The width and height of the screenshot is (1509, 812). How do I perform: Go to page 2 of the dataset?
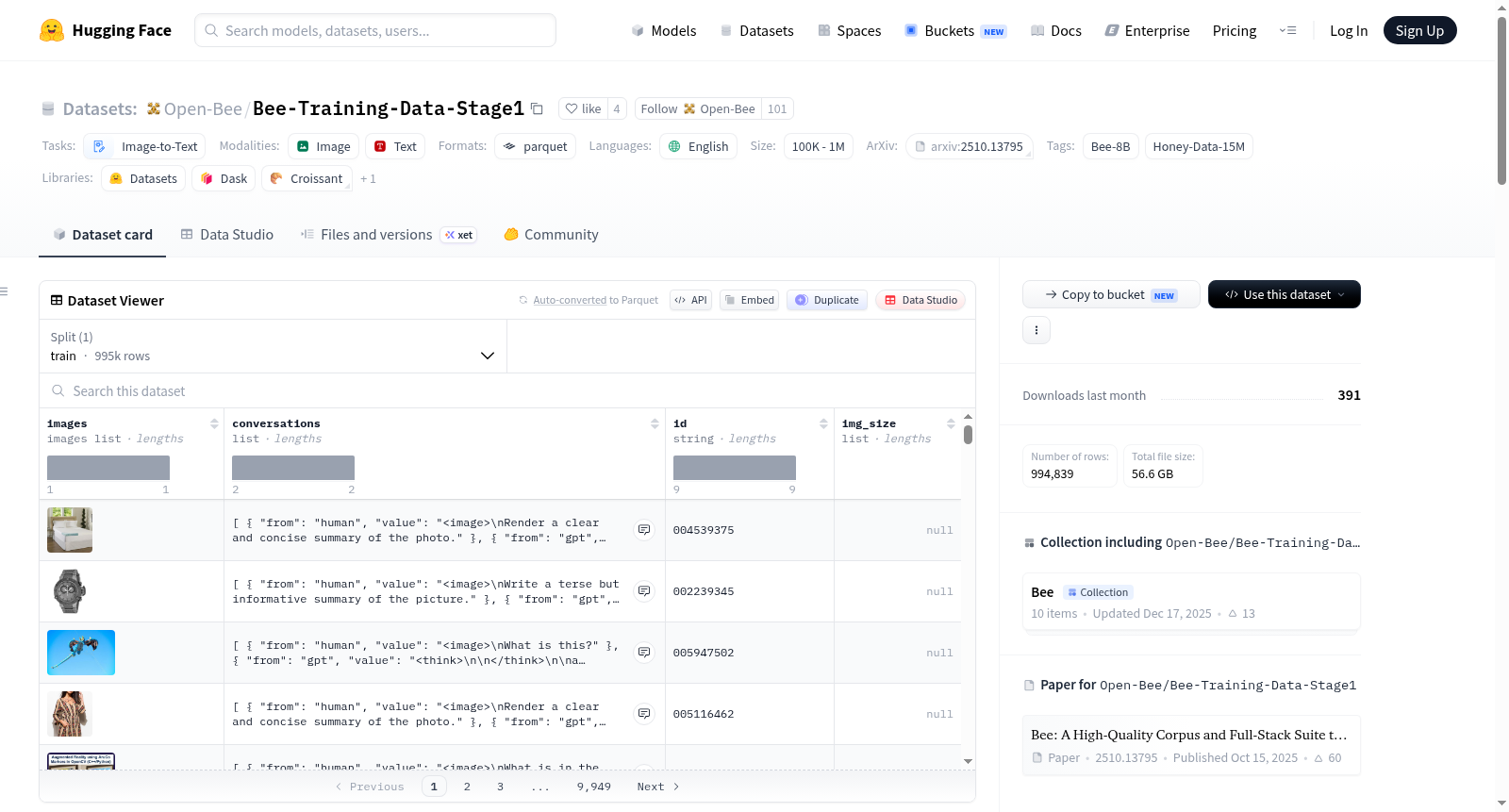tap(467, 787)
